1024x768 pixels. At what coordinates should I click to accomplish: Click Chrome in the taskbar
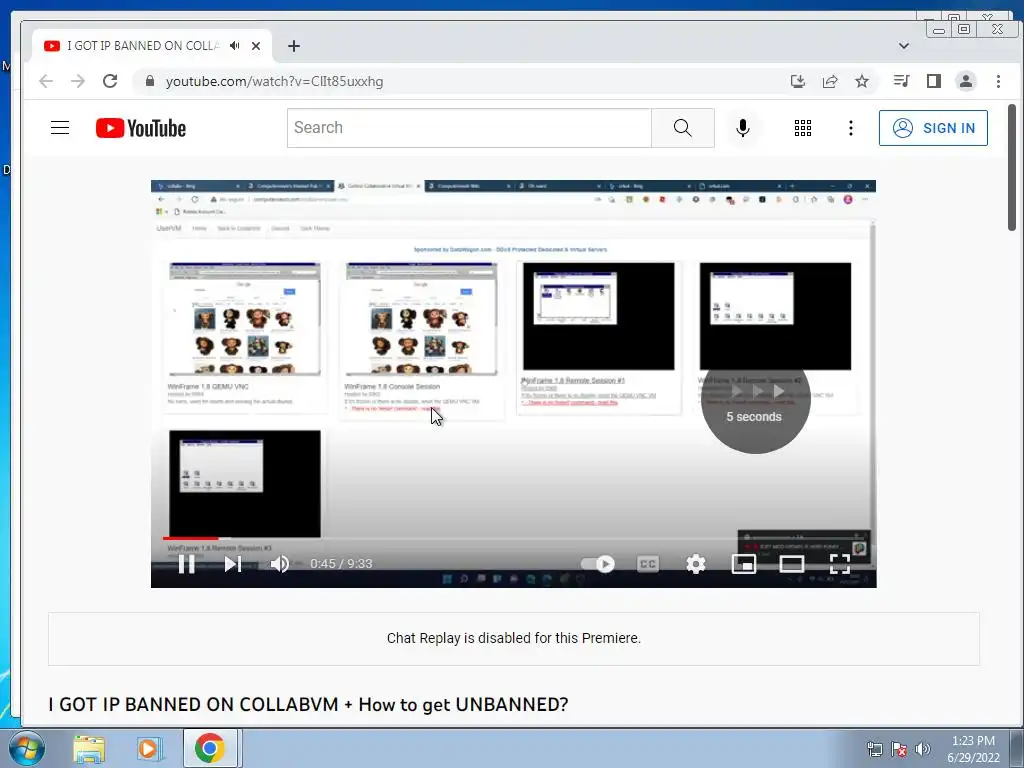210,748
